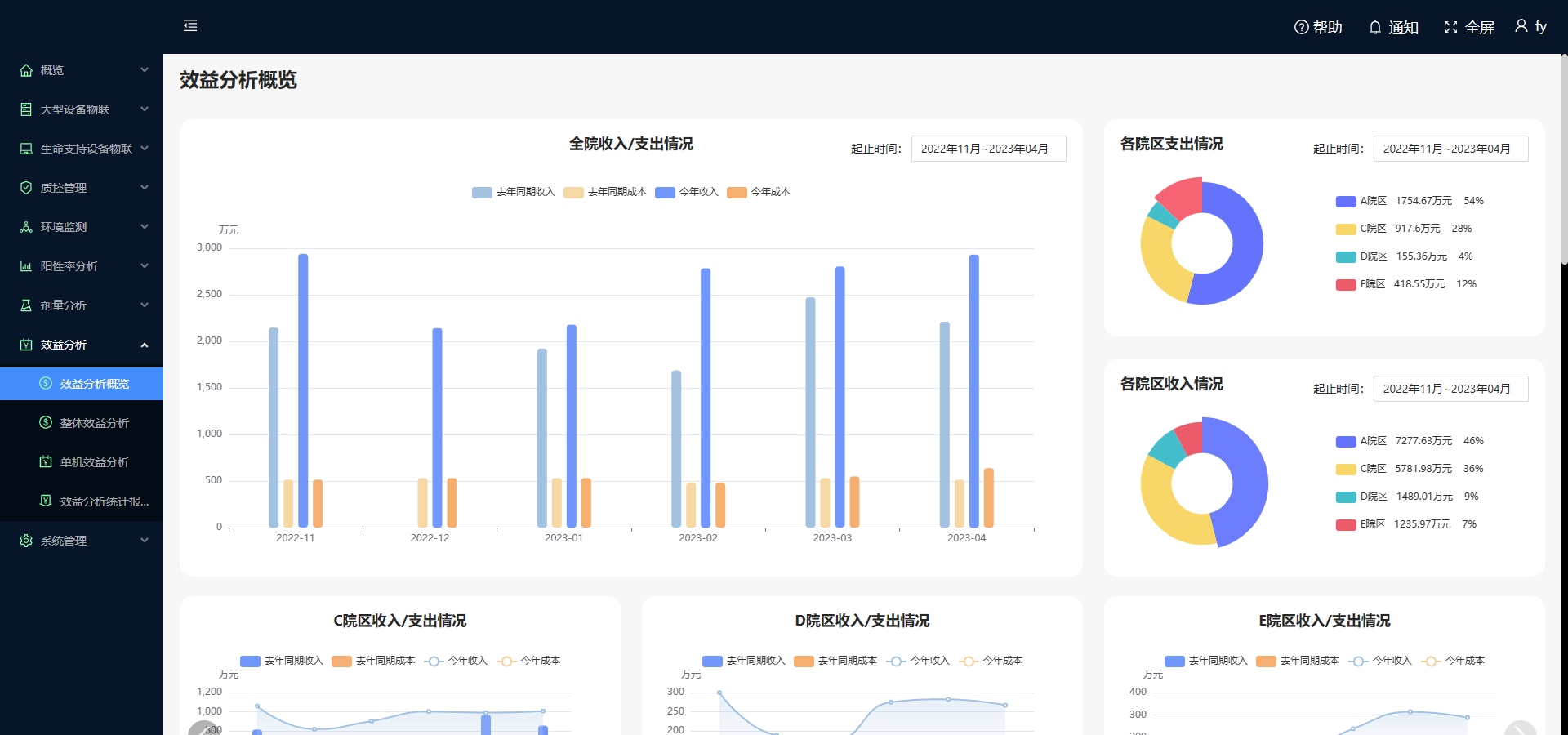Click the 系统管理 gear icon
The width and height of the screenshot is (1568, 735).
tap(26, 541)
